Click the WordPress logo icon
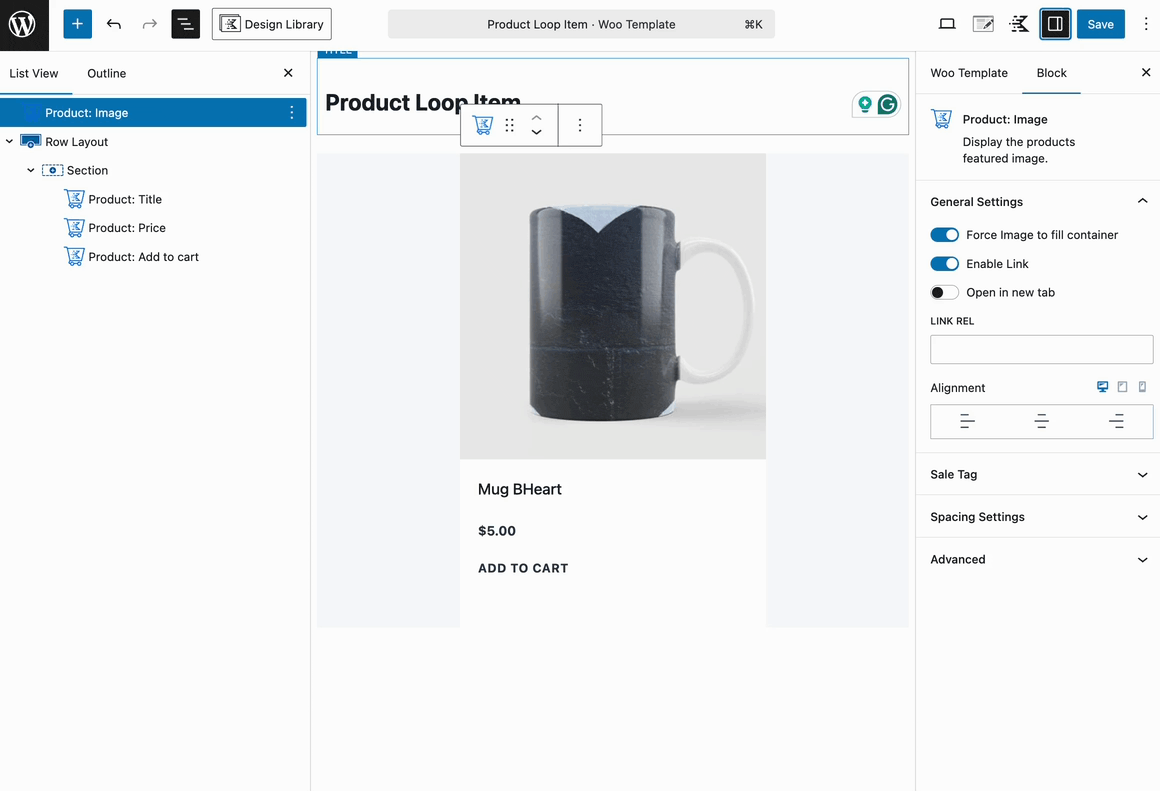This screenshot has width=1160, height=791. click(x=23, y=24)
